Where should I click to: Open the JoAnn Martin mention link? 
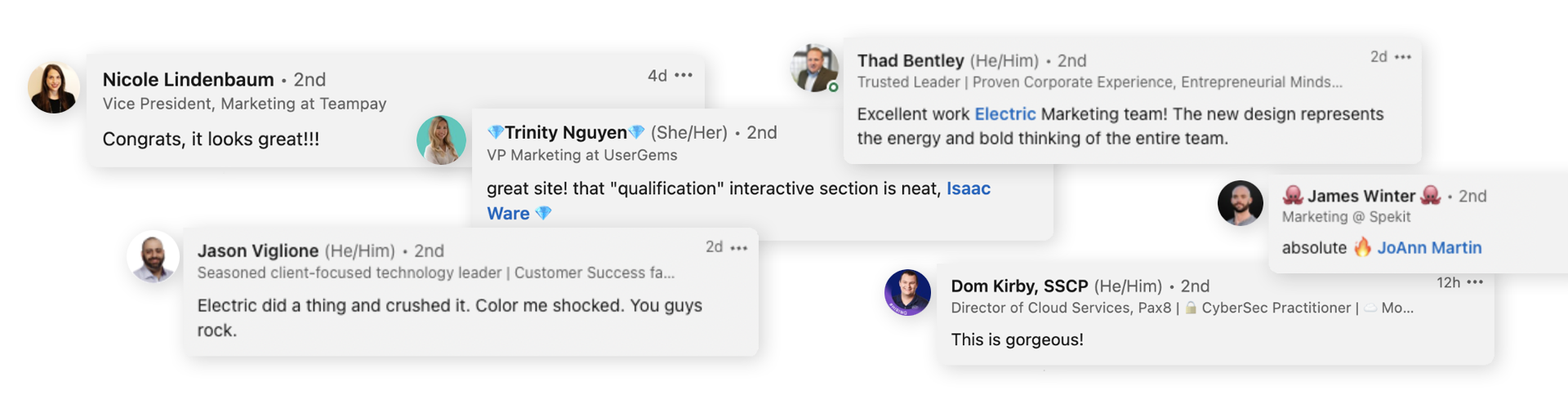coord(1429,248)
